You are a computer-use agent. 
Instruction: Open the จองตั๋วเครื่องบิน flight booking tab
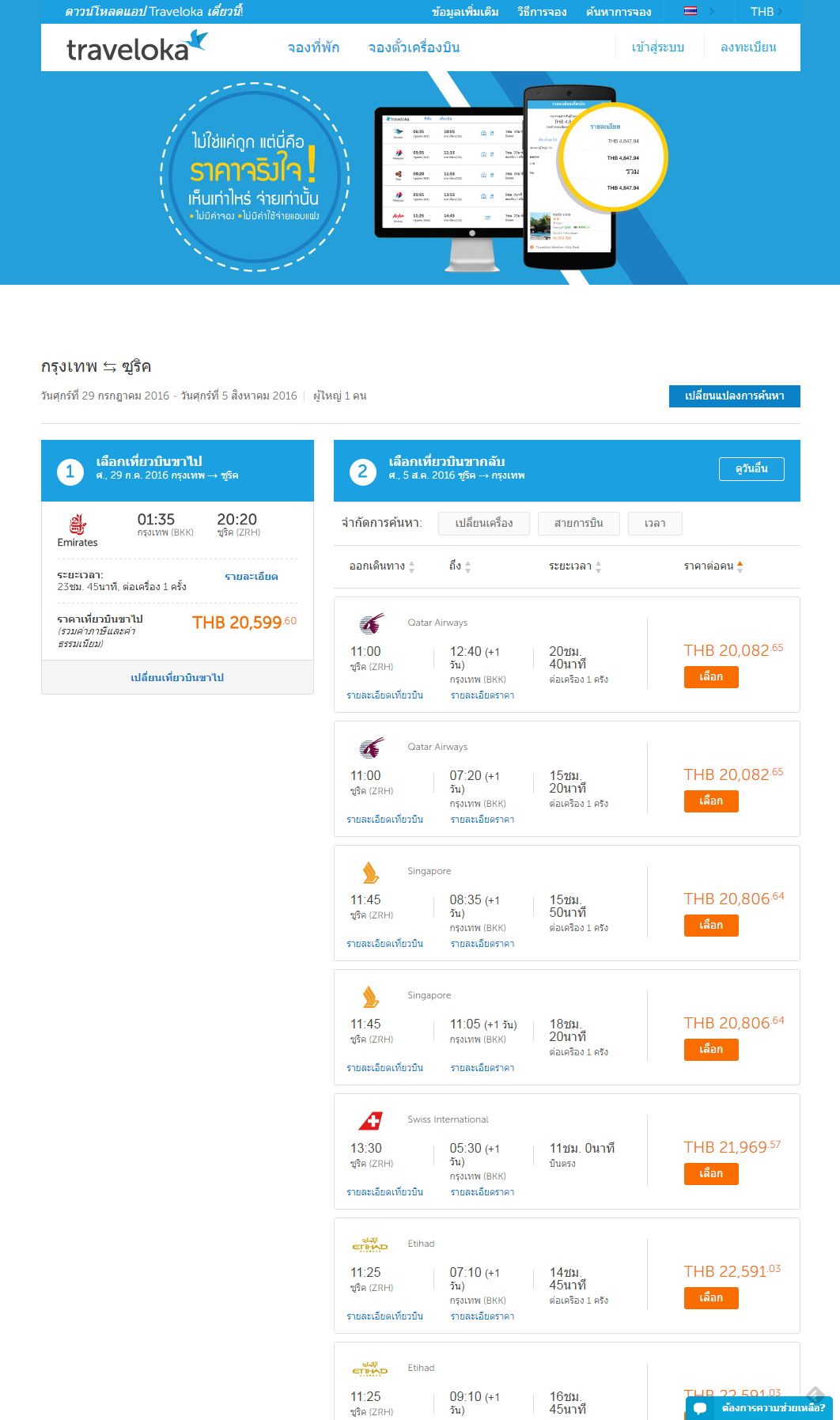pyautogui.click(x=414, y=47)
